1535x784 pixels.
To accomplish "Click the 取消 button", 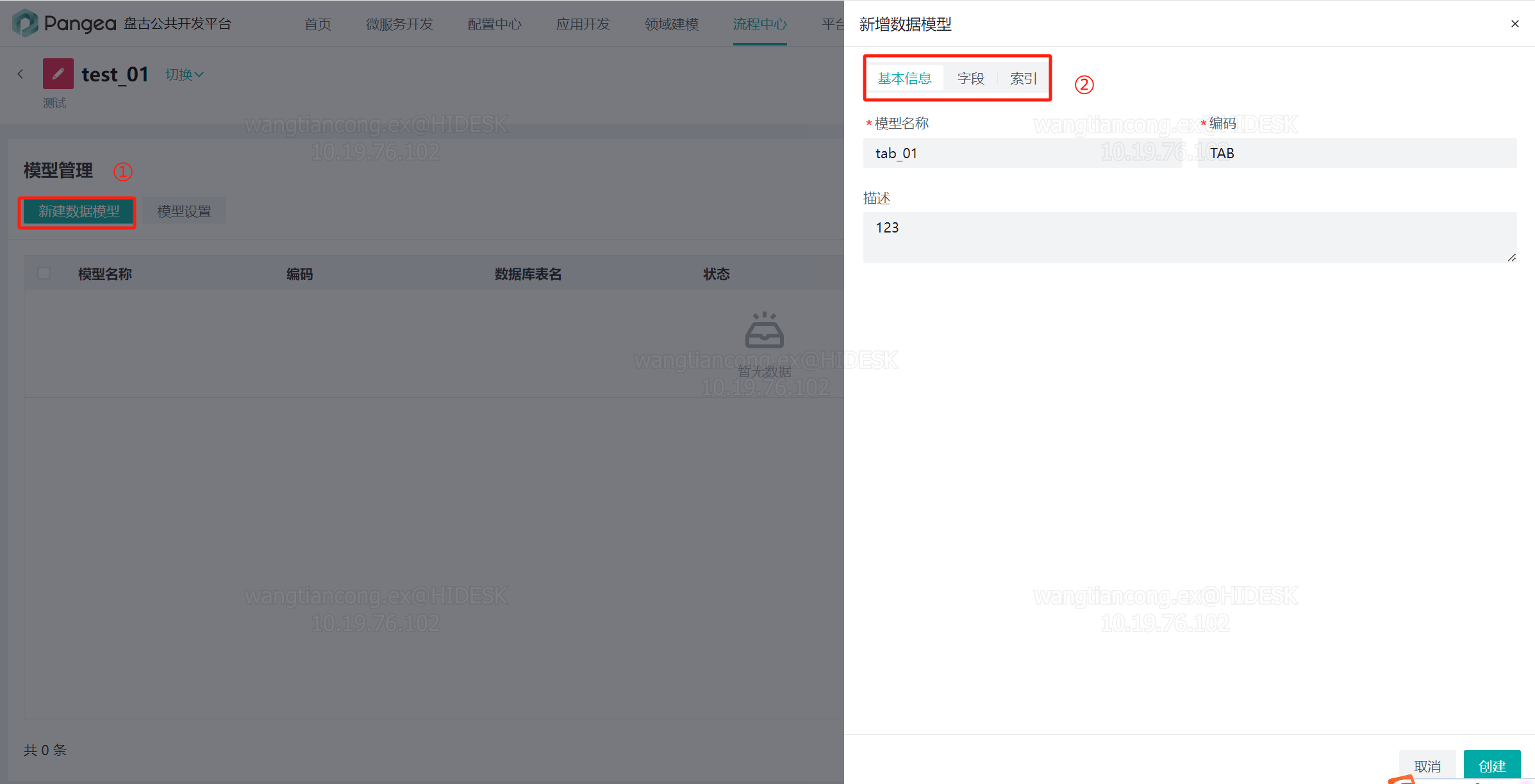I will pos(1427,766).
